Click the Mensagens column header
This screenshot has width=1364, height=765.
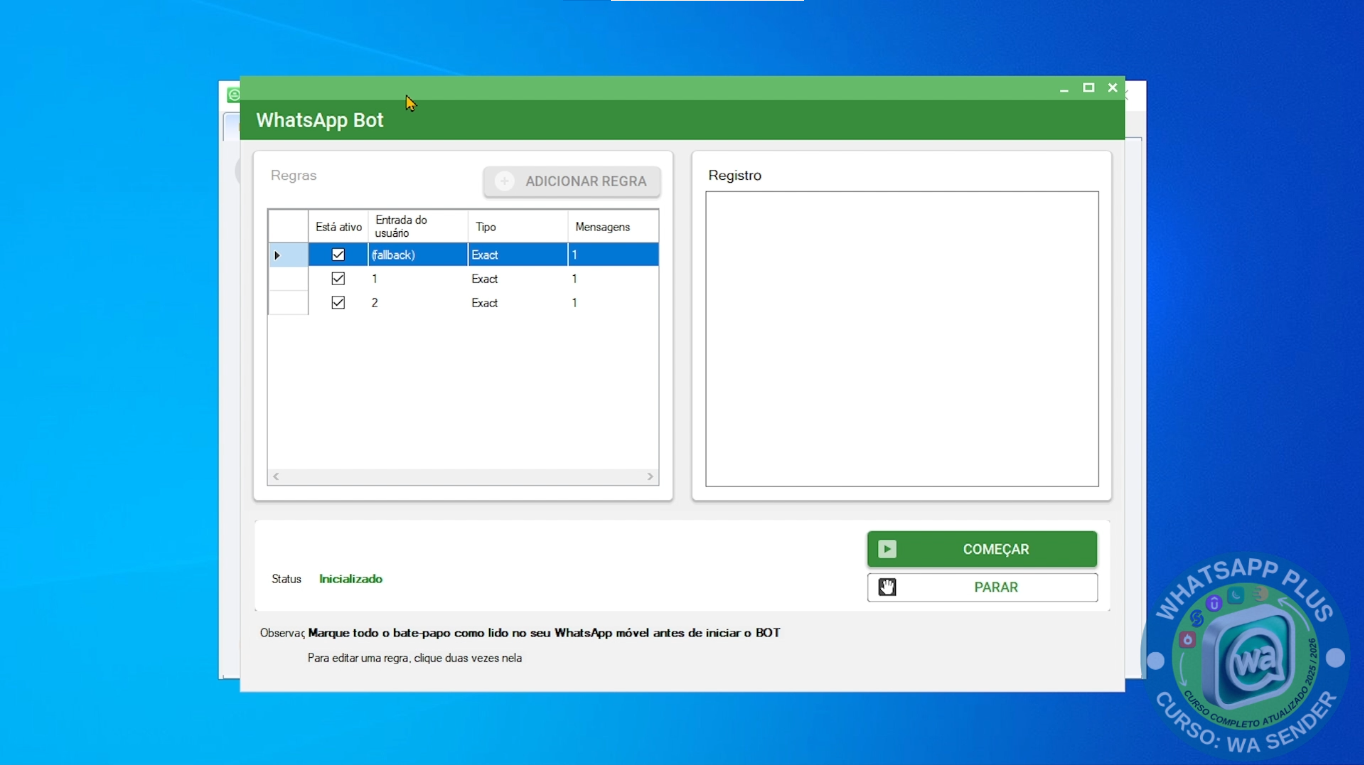(613, 227)
